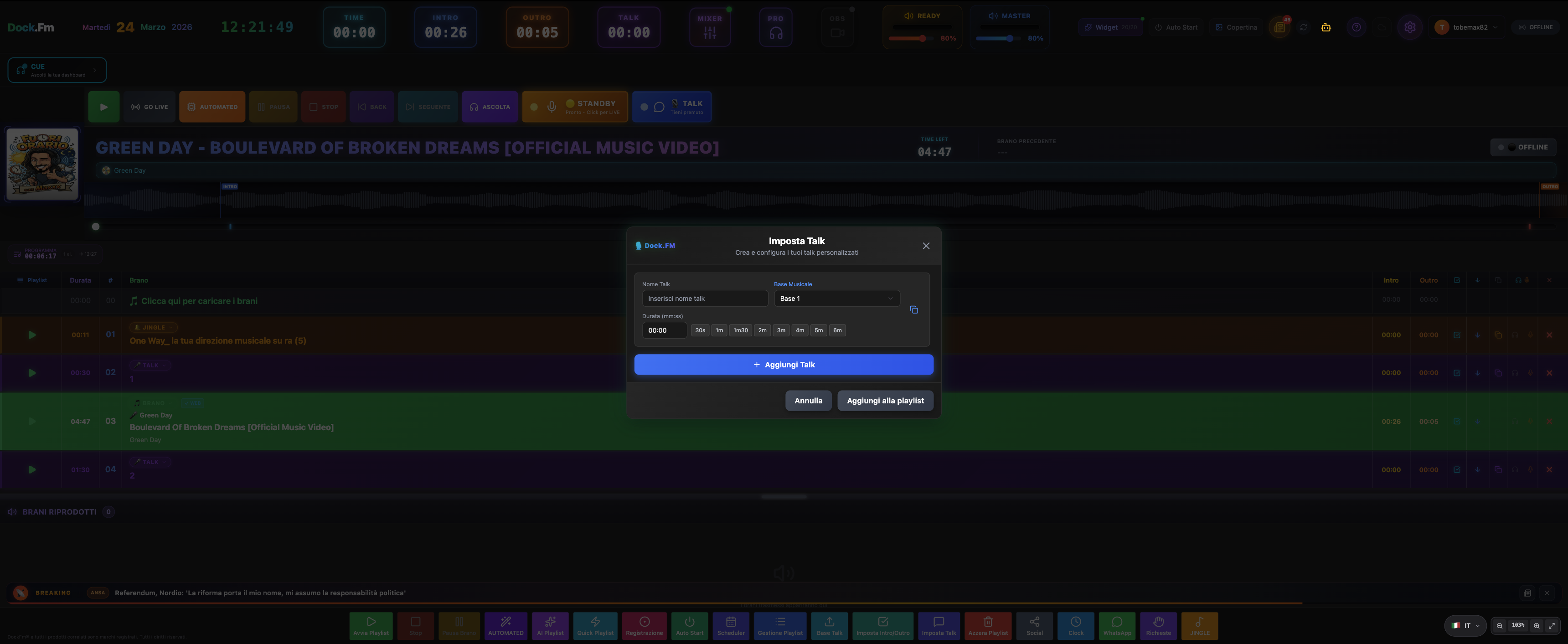
Task: Select the 1m30 duration preset
Action: pos(740,330)
